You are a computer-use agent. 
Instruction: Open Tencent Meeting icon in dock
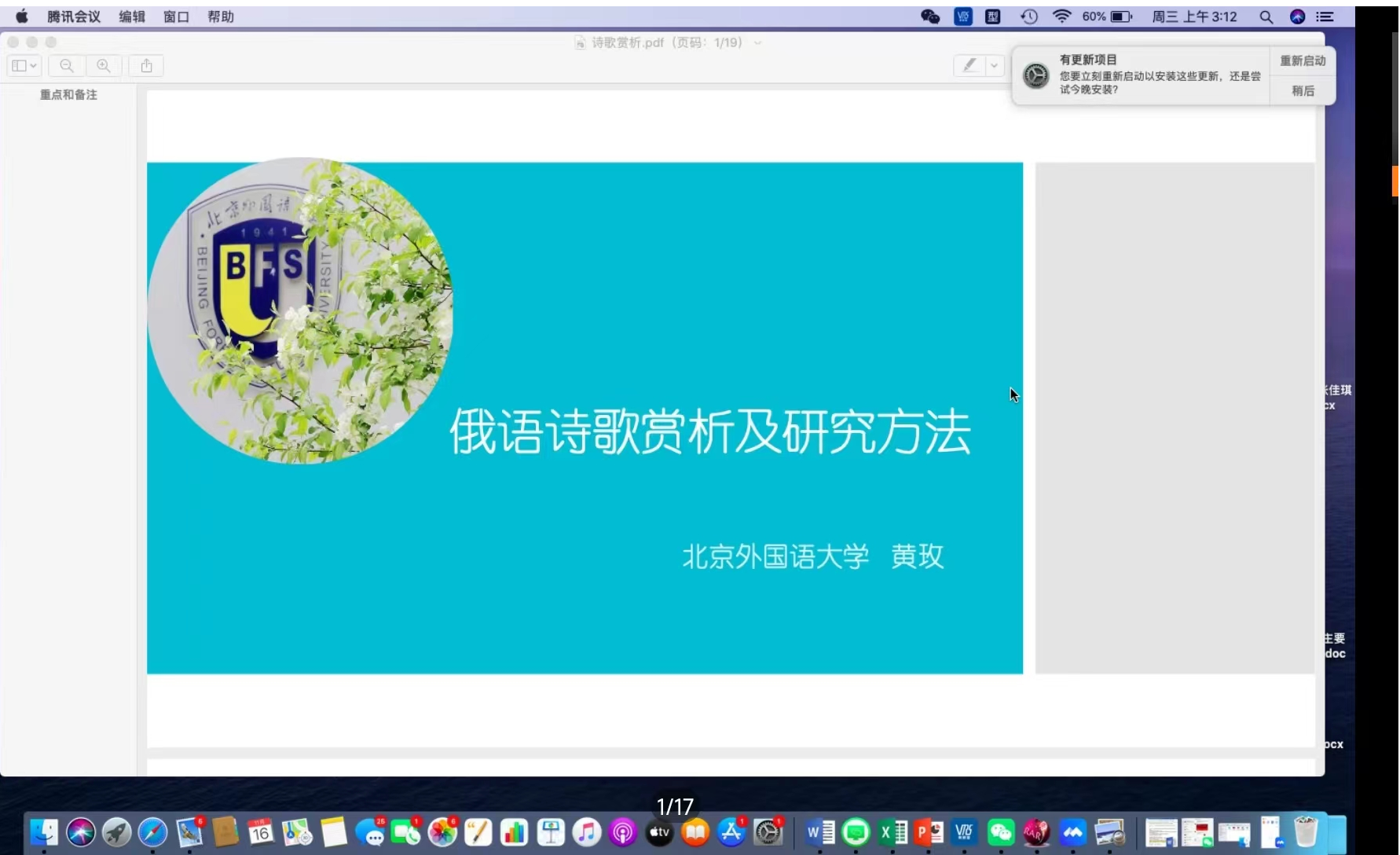1072,832
